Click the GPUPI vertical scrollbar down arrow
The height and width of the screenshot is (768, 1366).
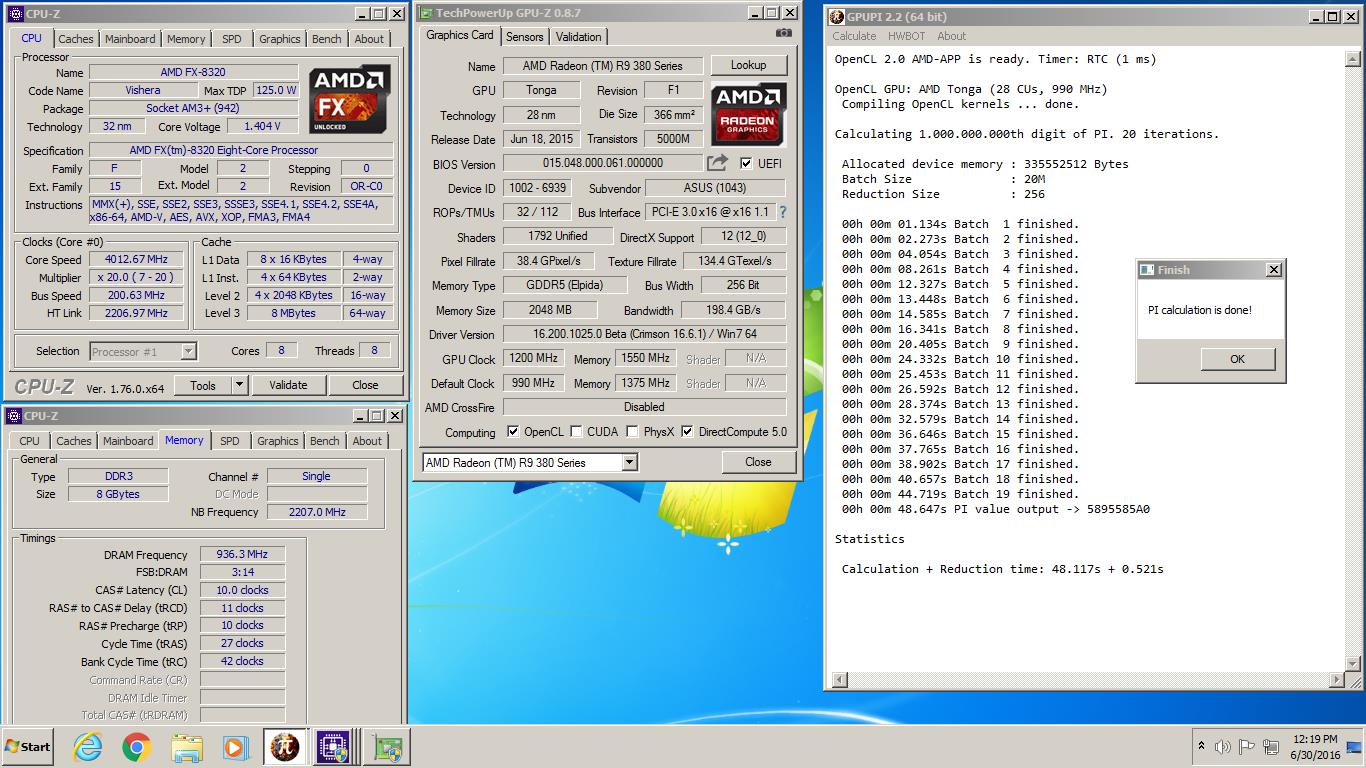click(1354, 664)
